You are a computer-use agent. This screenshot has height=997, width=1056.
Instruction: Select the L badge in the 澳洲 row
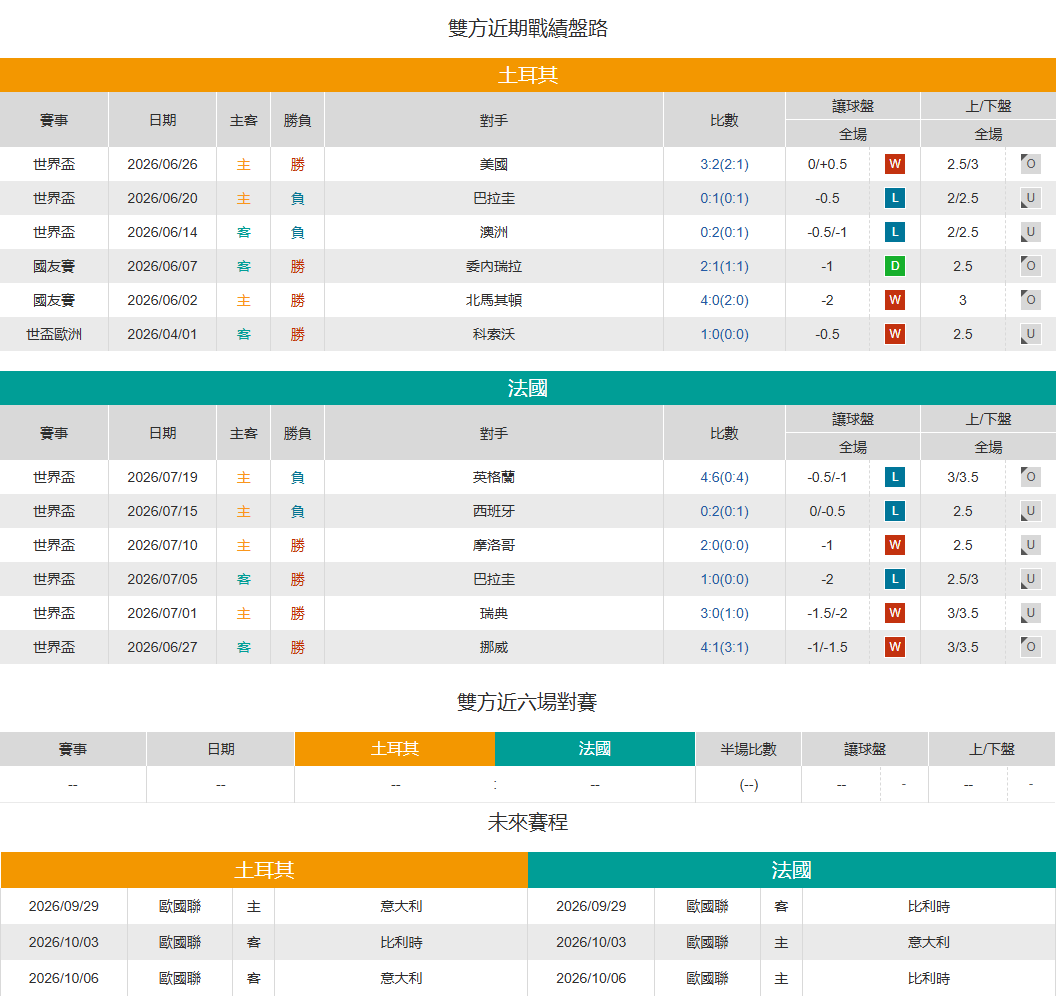coord(894,232)
